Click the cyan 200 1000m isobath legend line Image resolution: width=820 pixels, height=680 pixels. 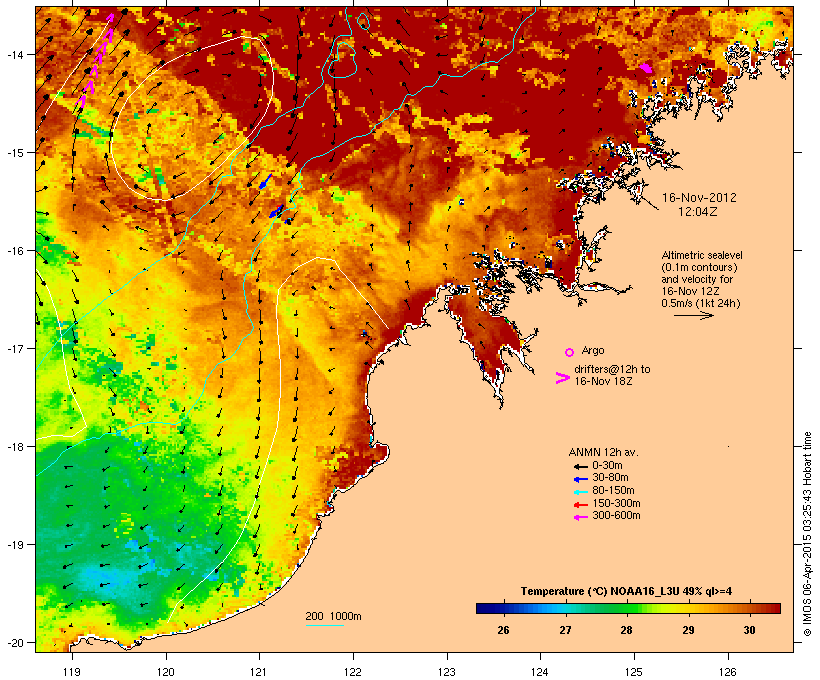click(x=324, y=625)
